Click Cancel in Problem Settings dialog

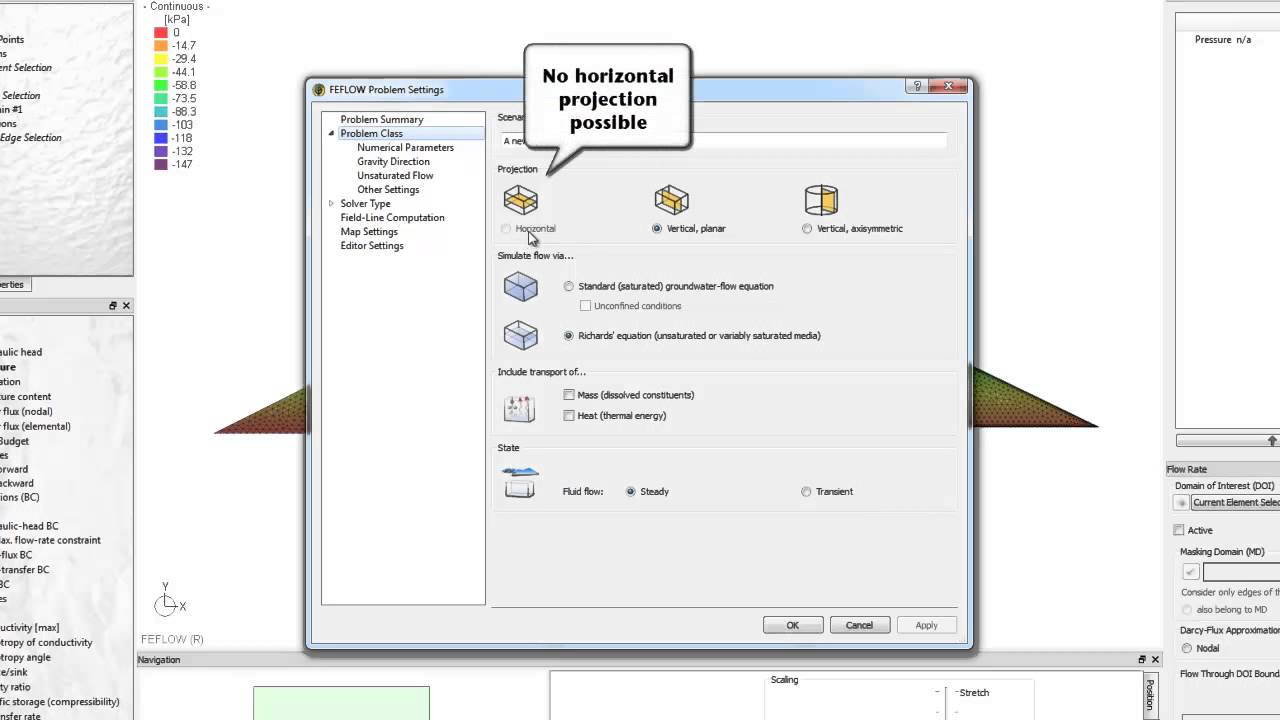(x=859, y=625)
